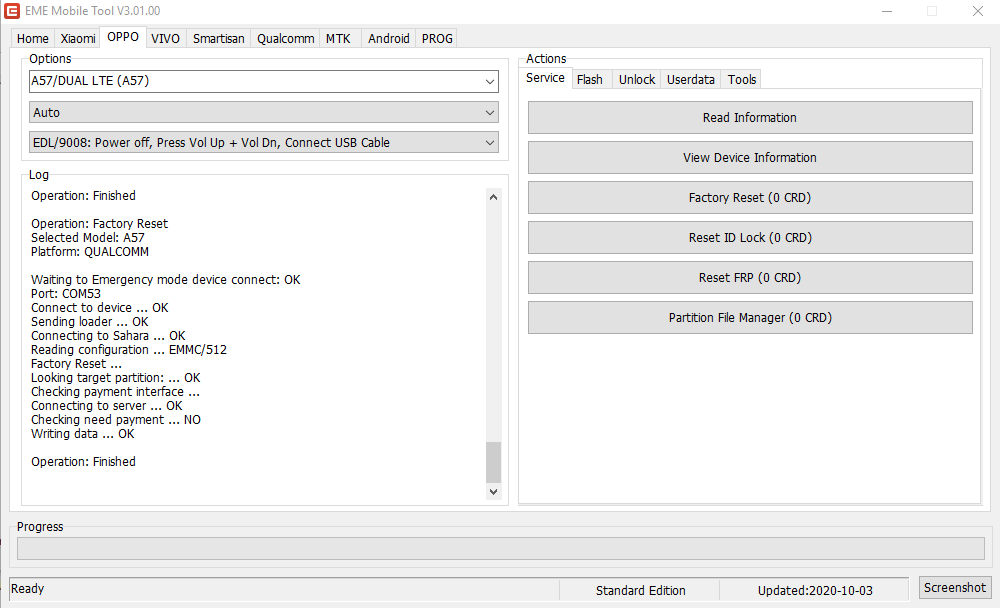Open the VIVO tab
The height and width of the screenshot is (608, 1000).
pyautogui.click(x=165, y=38)
